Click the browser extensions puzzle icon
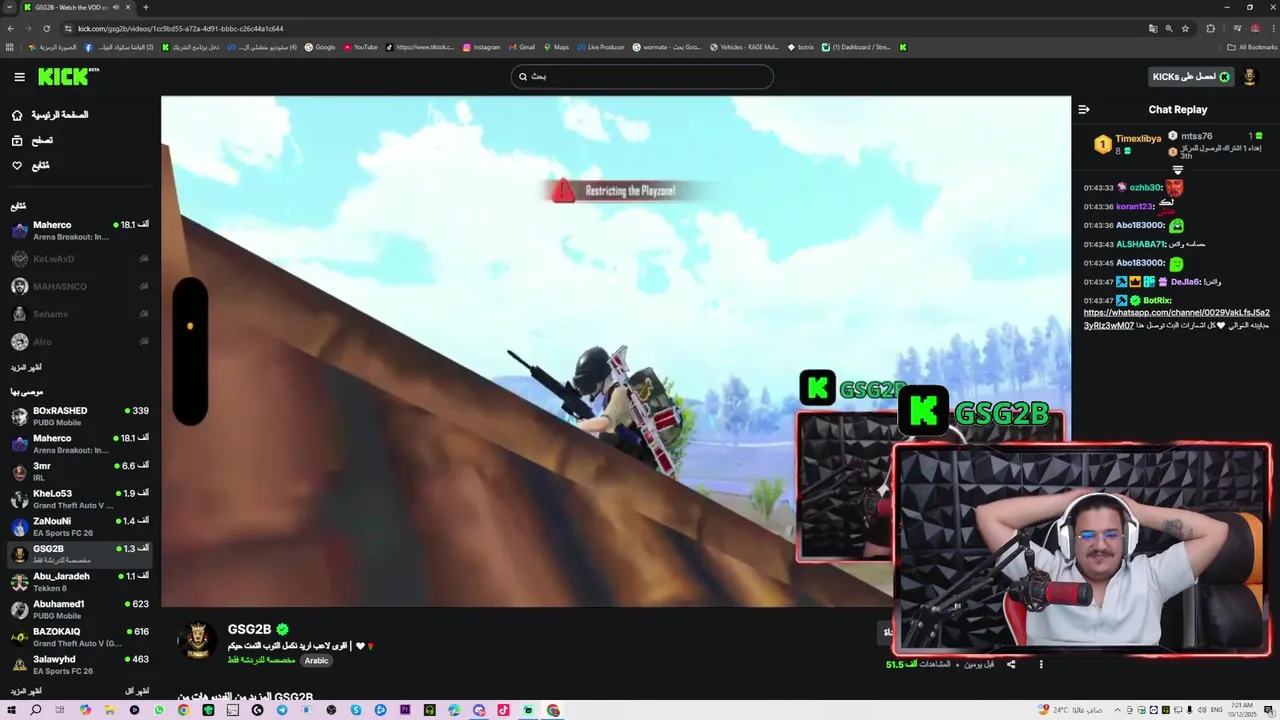 (x=1210, y=29)
